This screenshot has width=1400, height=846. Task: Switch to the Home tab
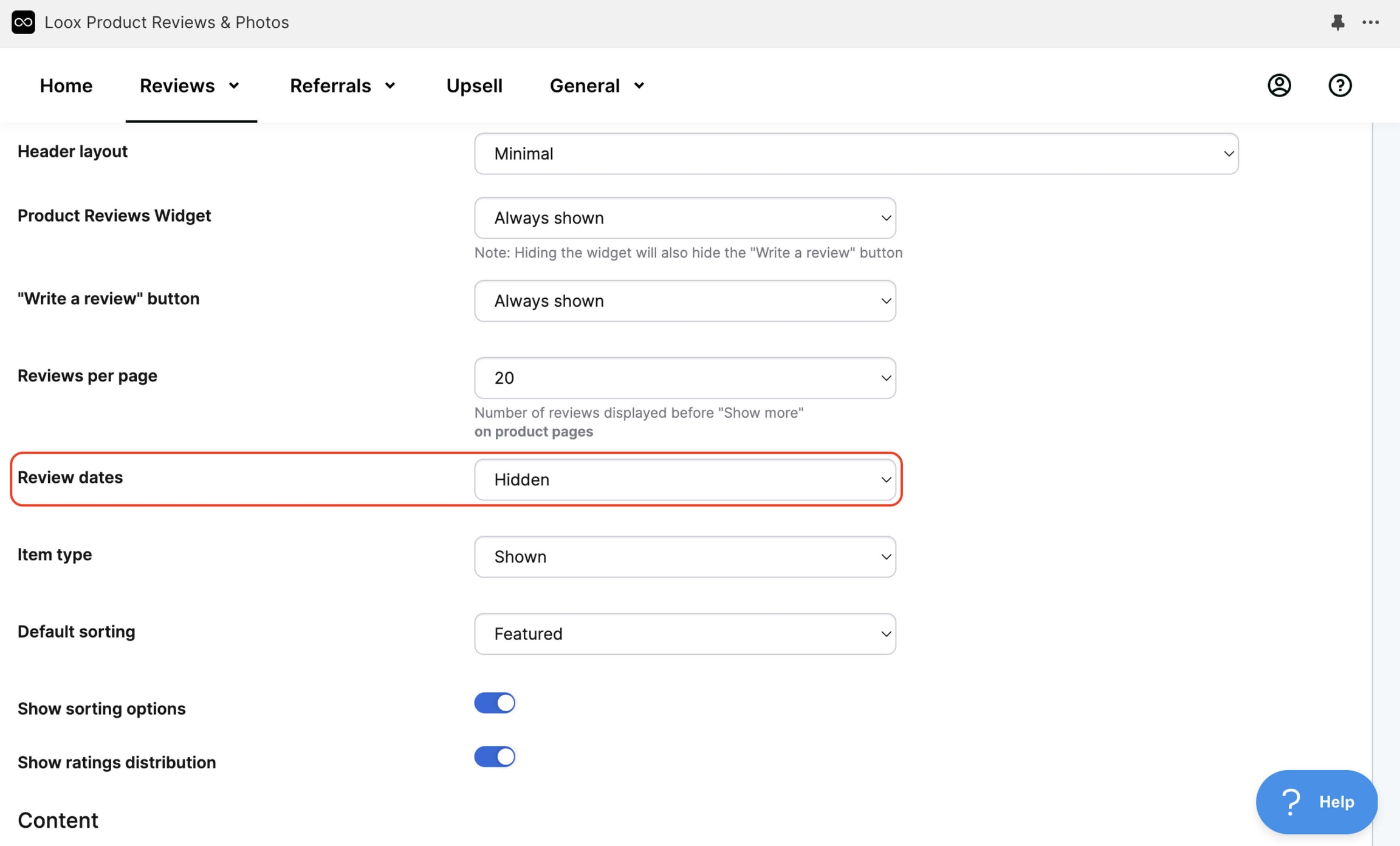point(66,85)
